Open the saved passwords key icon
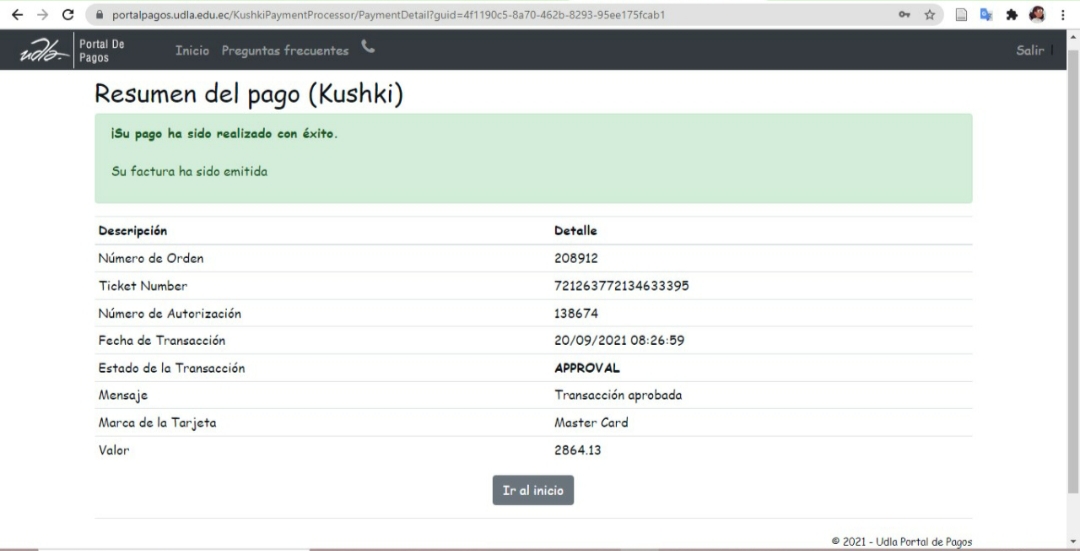Screen dimensions: 1080x551 tap(904, 15)
